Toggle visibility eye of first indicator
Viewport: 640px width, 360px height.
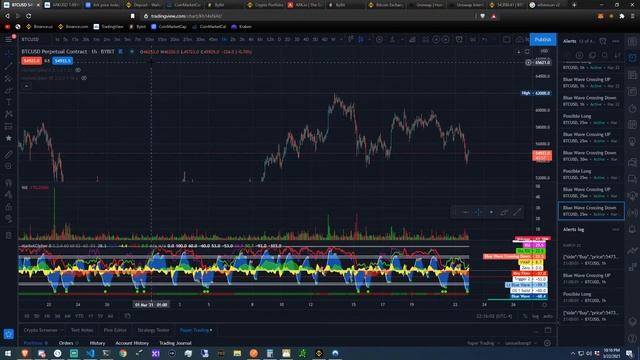click(x=78, y=70)
